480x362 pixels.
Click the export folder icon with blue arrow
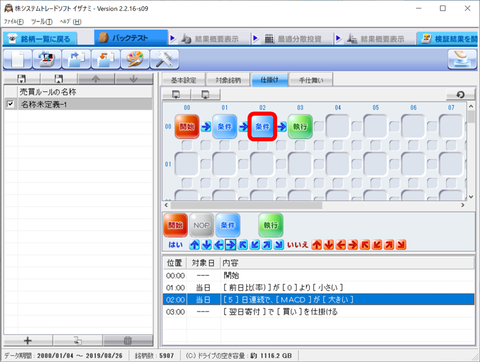[76, 59]
